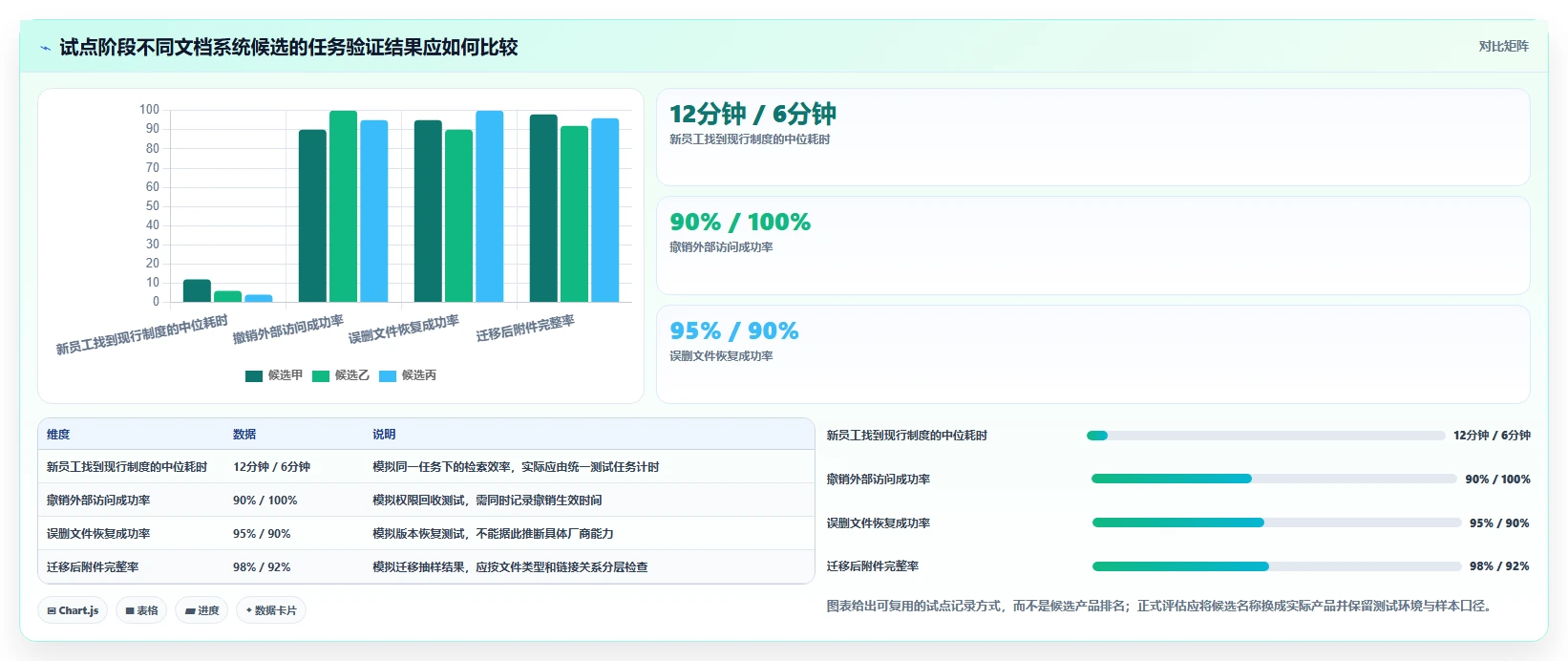This screenshot has width=1568, height=661.
Task: Click the 新员工找到现行制度的中位耗时 progress bar
Action: (1266, 436)
